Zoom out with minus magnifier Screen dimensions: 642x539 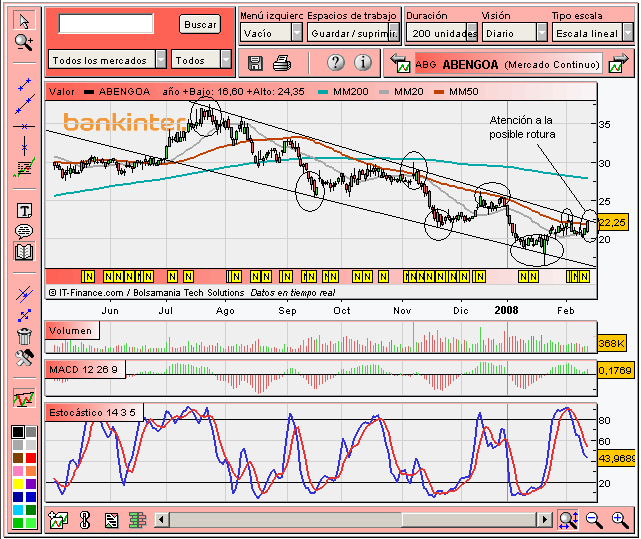tap(594, 520)
